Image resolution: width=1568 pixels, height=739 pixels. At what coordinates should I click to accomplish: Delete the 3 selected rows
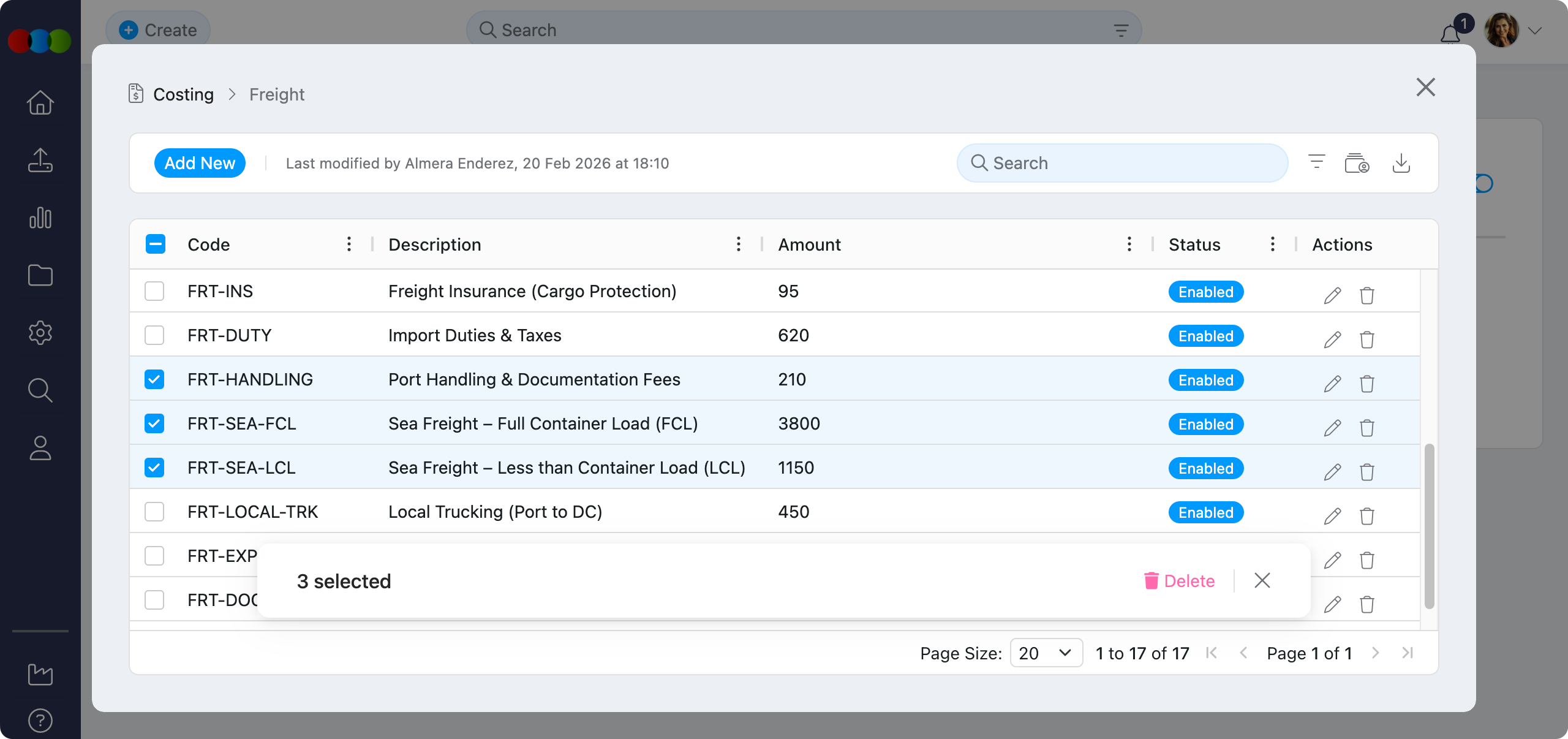pyautogui.click(x=1180, y=581)
